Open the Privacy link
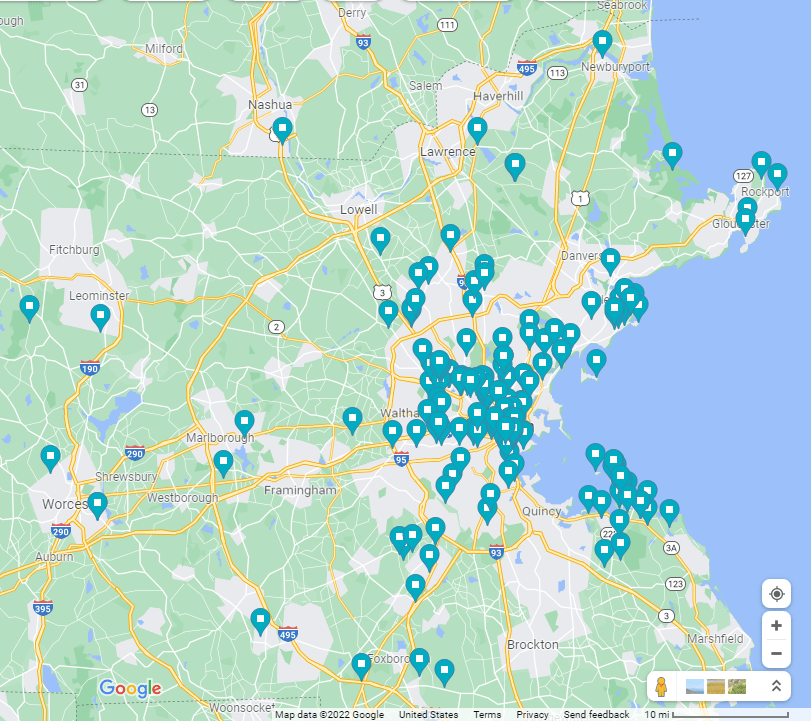Viewport: 811px width, 721px height. coord(532,714)
